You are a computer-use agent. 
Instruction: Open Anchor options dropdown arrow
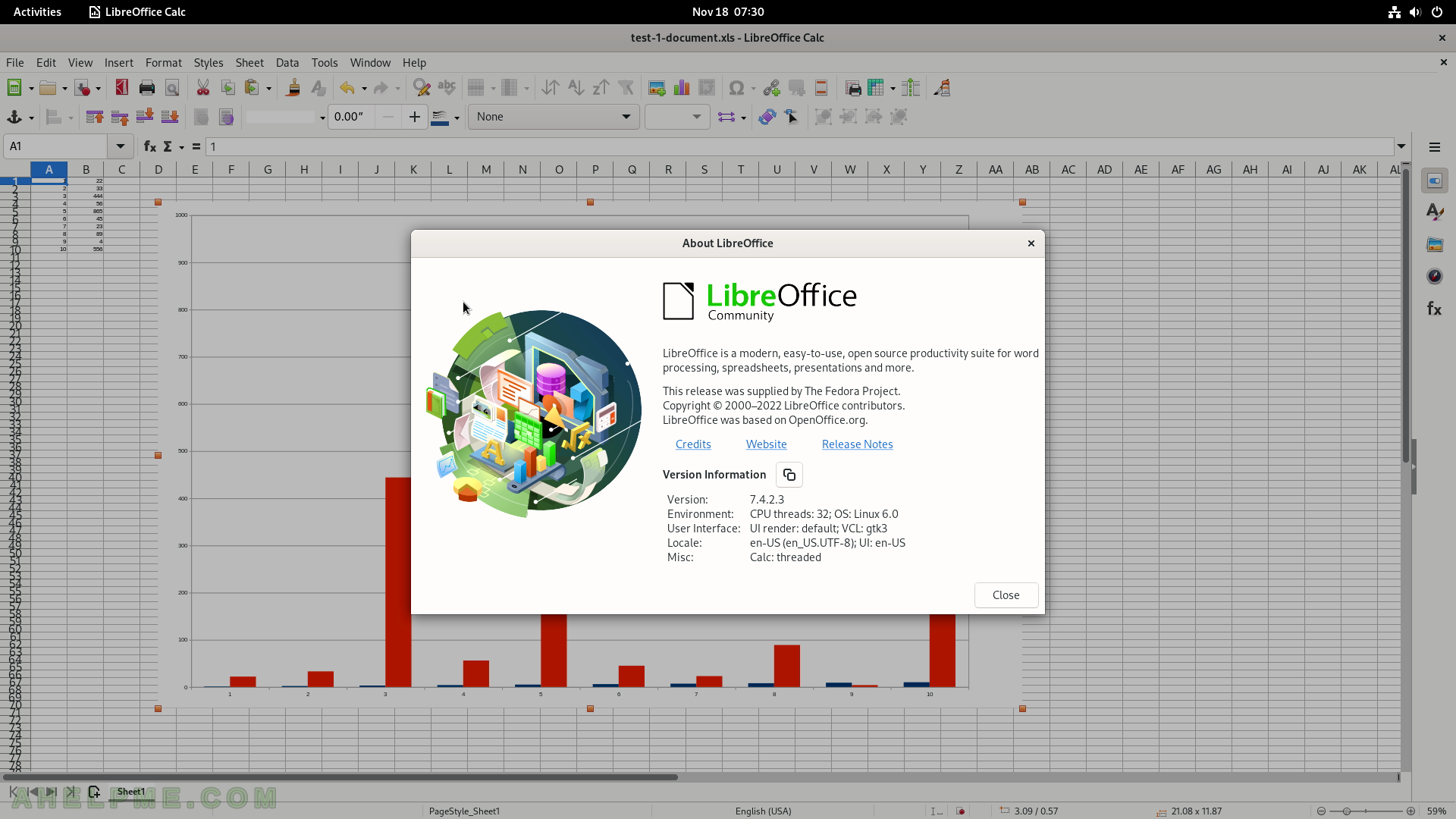(x=31, y=118)
